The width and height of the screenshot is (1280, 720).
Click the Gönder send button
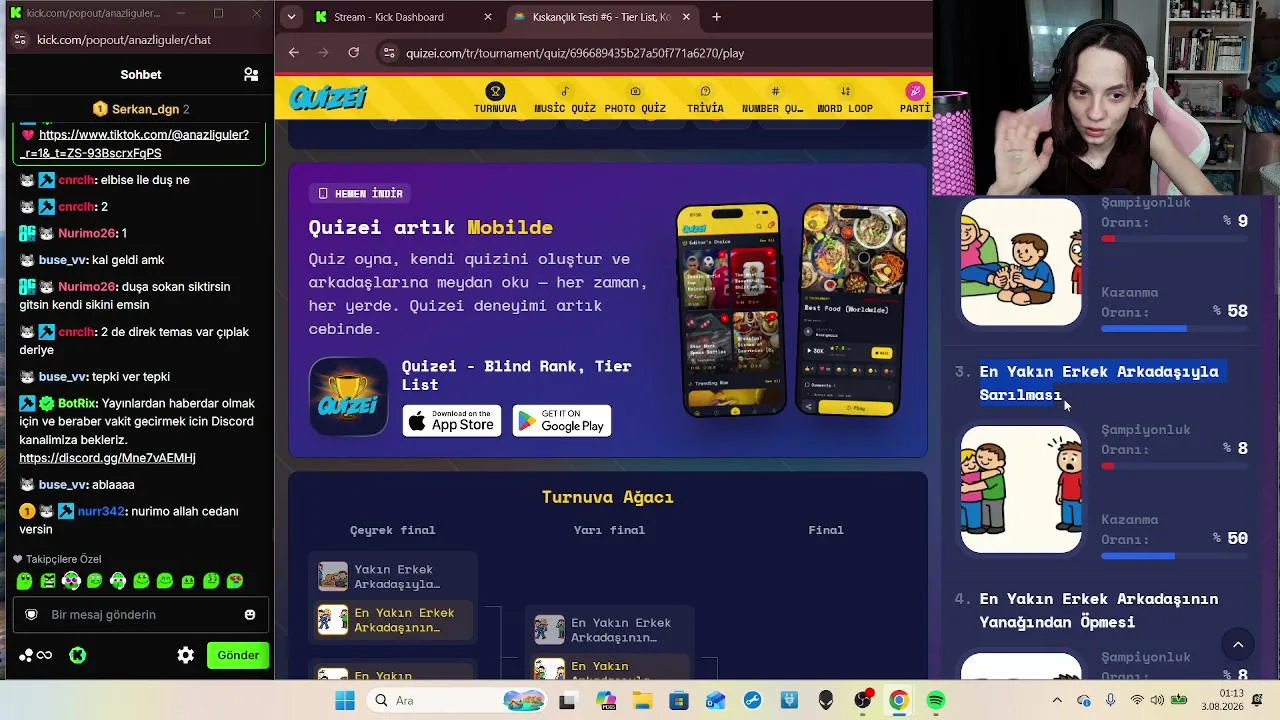[x=238, y=655]
